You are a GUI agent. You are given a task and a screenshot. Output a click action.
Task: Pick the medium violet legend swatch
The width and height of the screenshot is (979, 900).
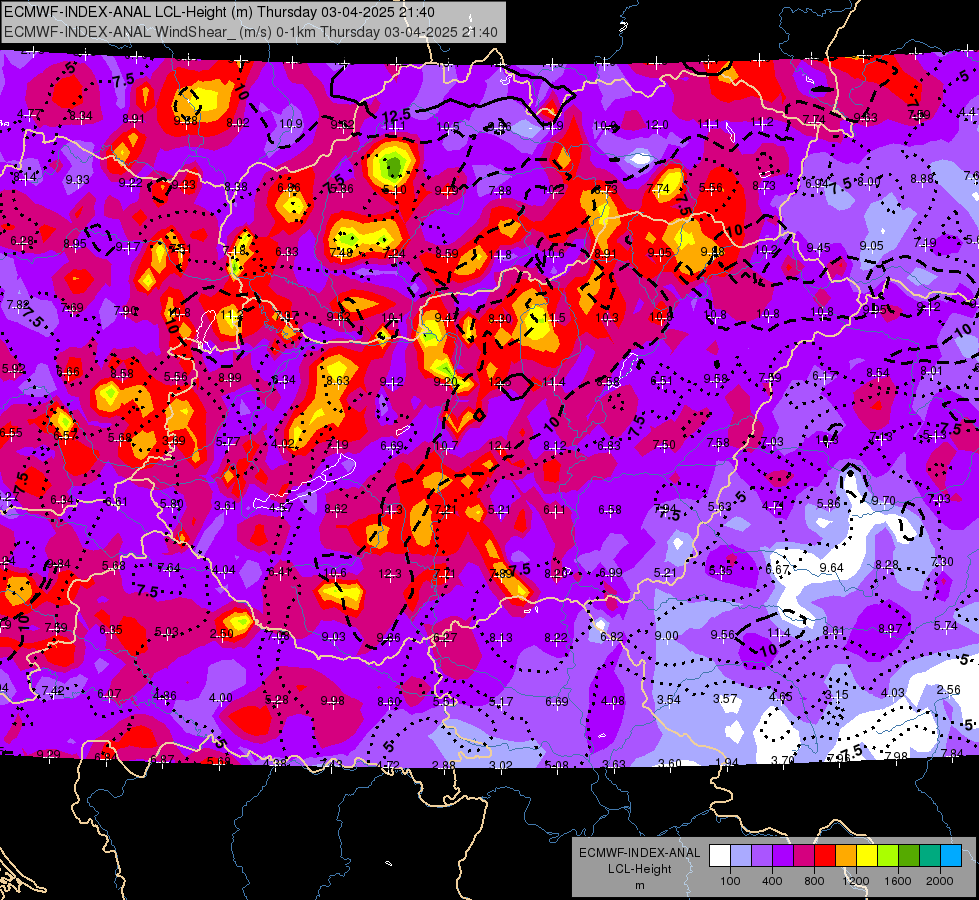762,856
